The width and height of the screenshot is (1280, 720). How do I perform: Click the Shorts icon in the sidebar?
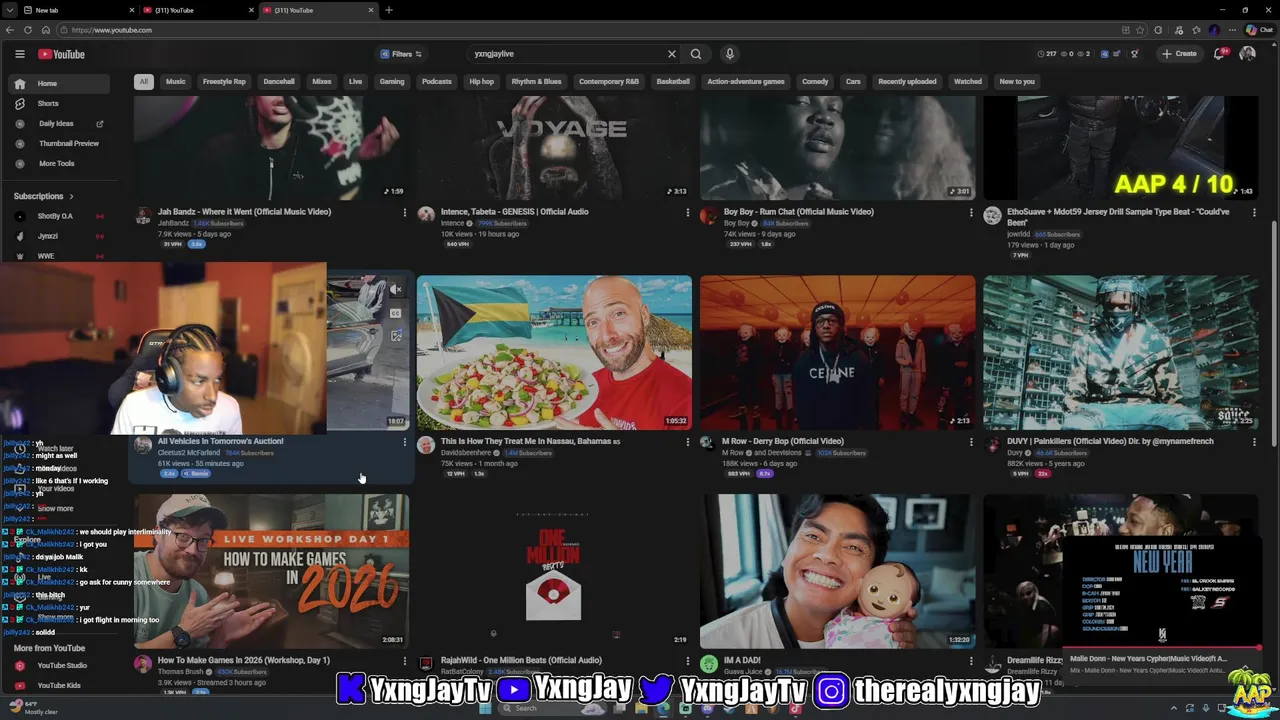point(19,103)
